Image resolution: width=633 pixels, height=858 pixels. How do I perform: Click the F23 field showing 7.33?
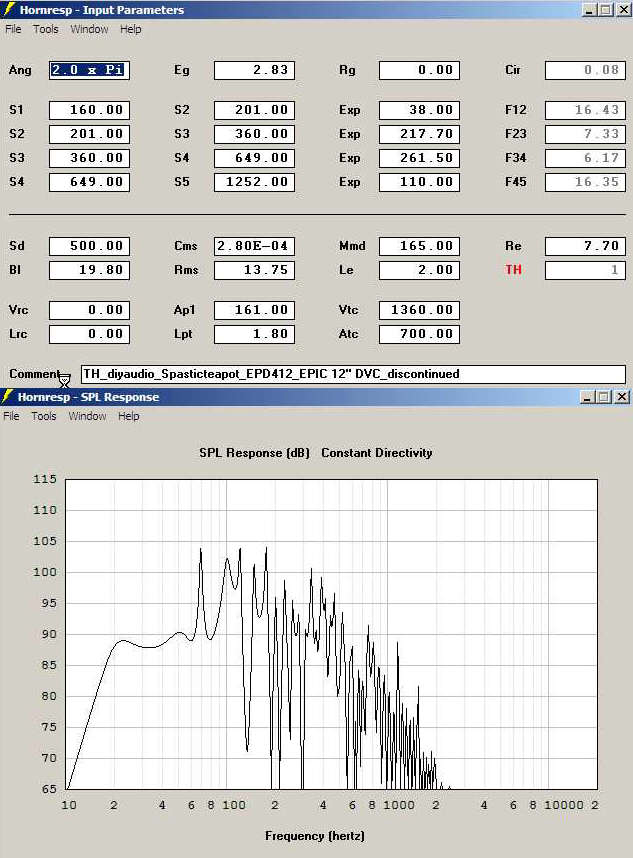pos(585,134)
